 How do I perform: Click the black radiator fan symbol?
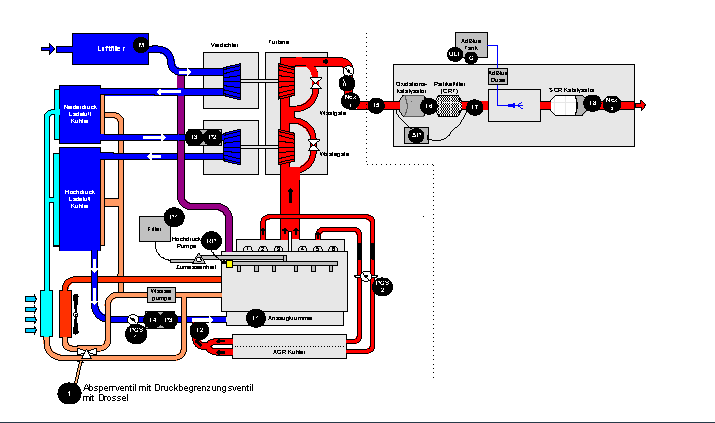click(76, 315)
